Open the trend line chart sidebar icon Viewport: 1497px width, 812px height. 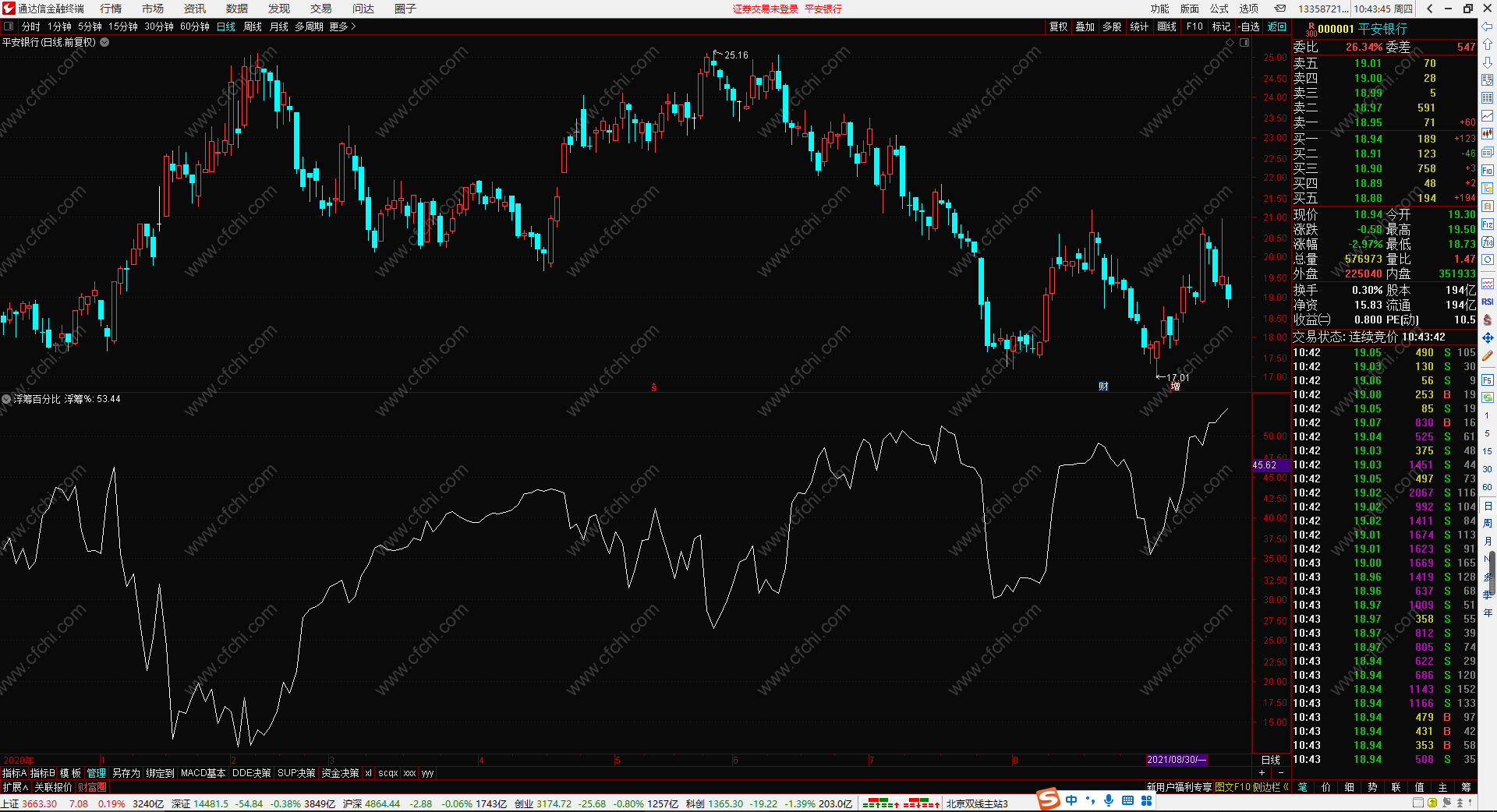pos(1488,116)
